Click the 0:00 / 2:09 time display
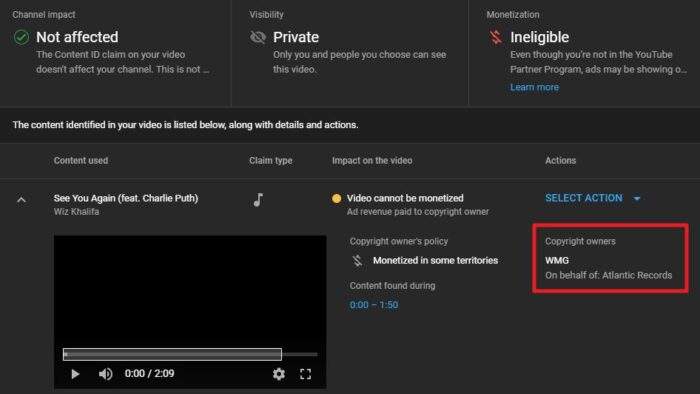Screen dimensions: 700x394 150,373
